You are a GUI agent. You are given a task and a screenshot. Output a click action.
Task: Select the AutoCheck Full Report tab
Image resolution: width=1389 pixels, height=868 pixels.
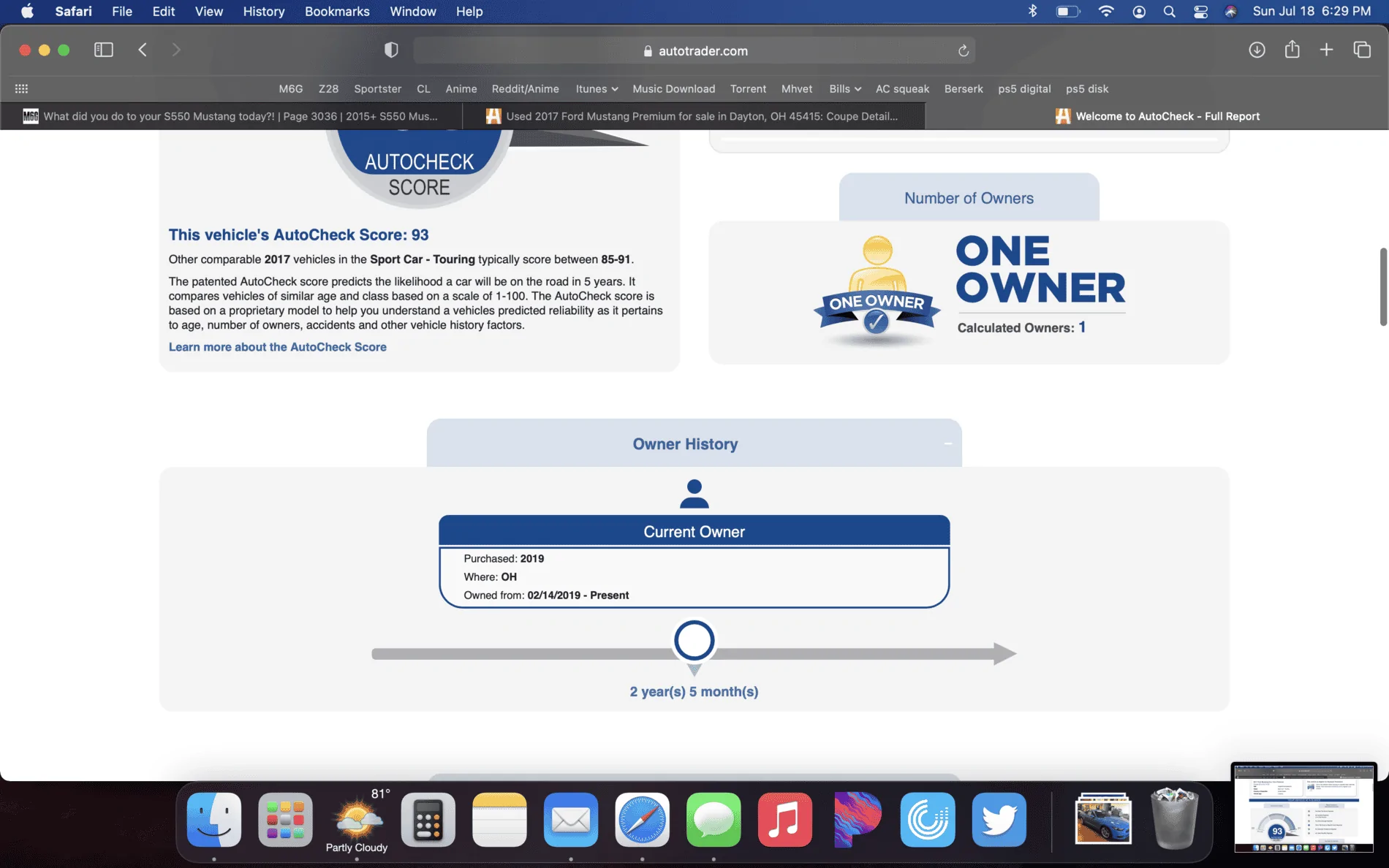1157,116
